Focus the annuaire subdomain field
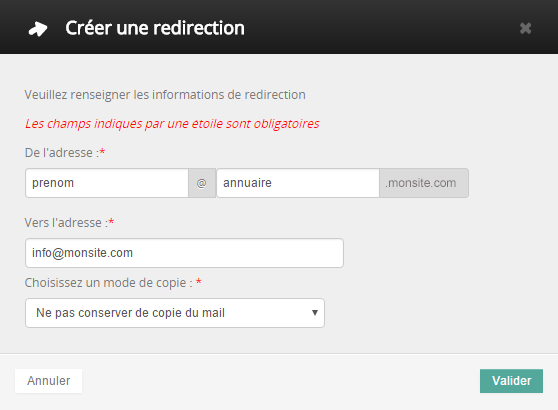Image resolution: width=558 pixels, height=410 pixels. pos(298,183)
